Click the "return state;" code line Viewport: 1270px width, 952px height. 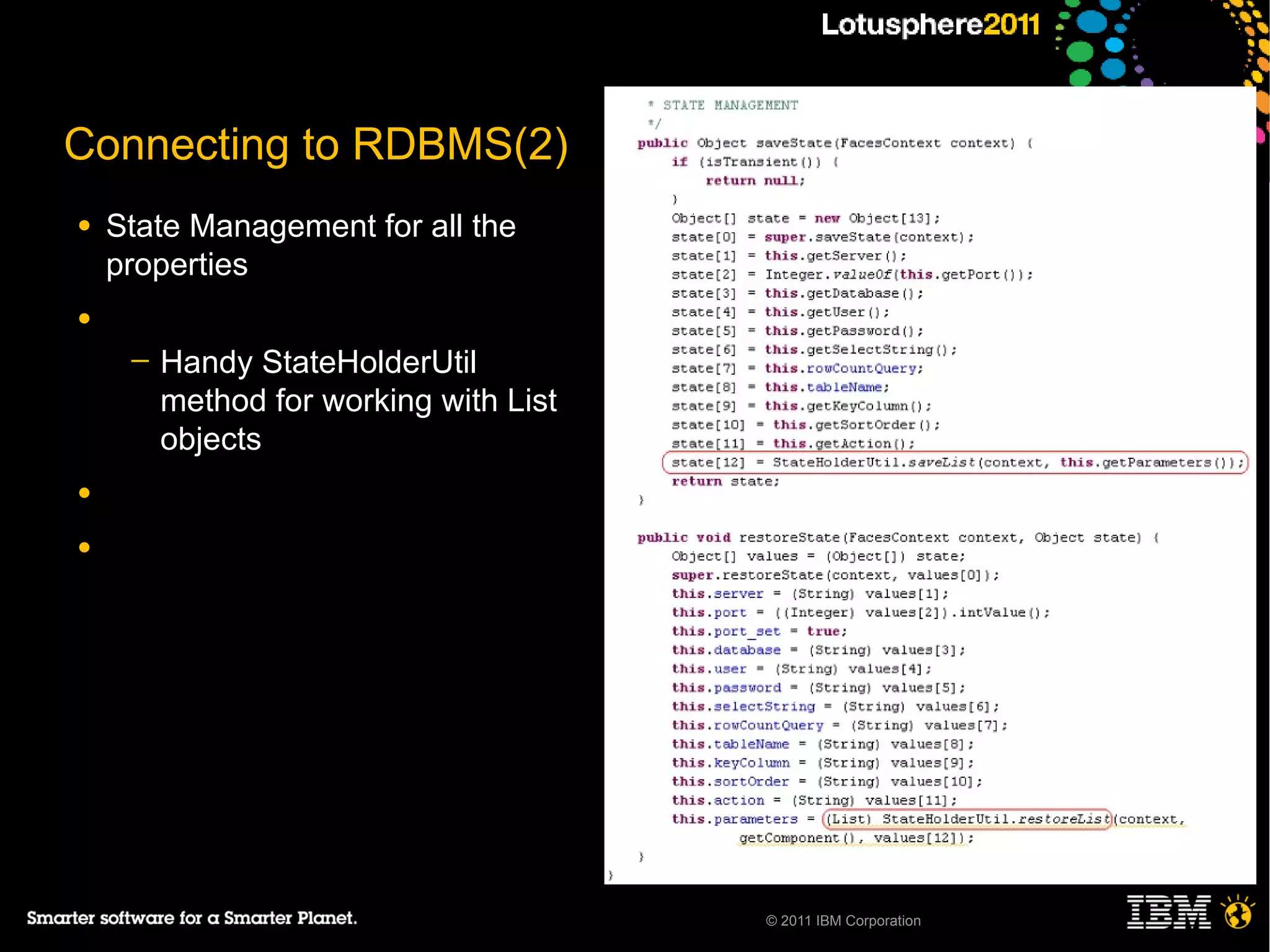[x=726, y=481]
